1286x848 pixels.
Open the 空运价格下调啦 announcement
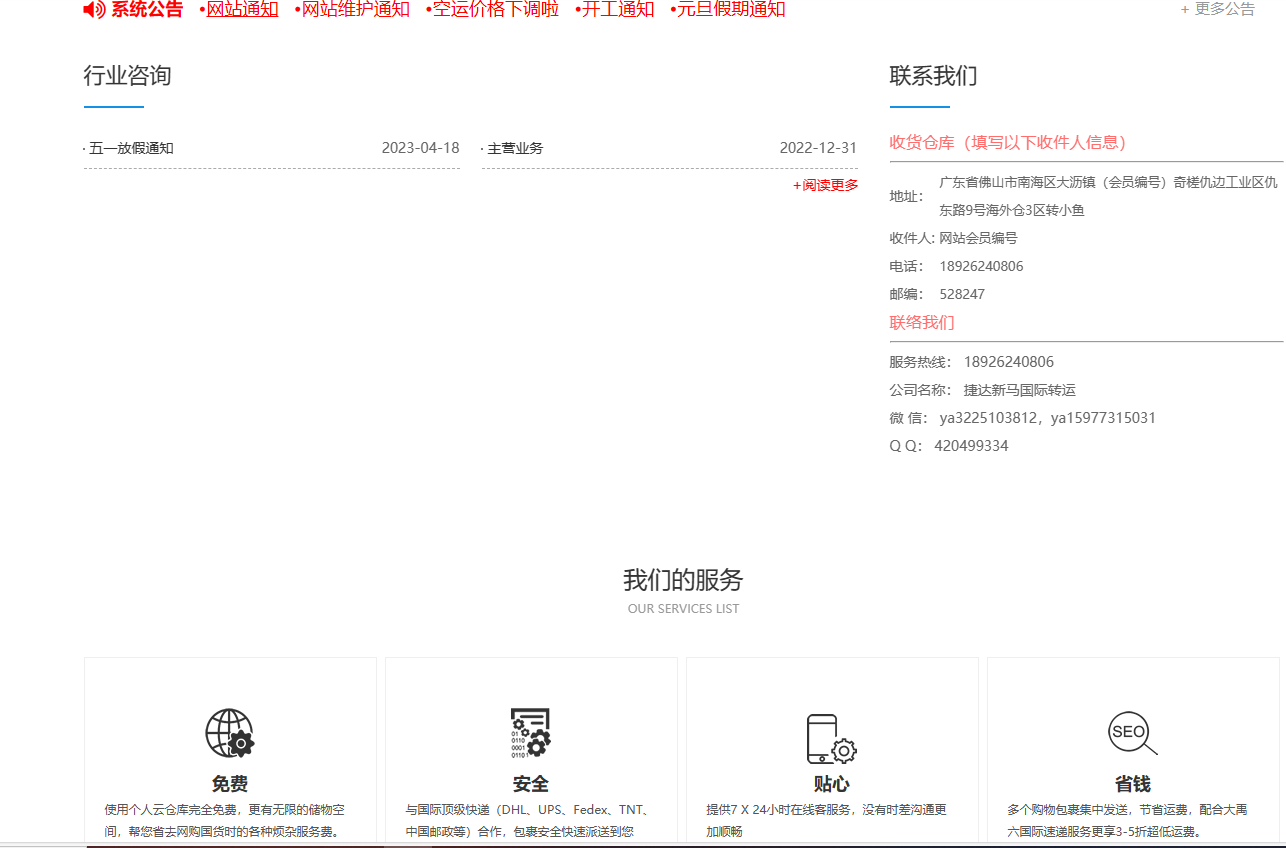[495, 10]
